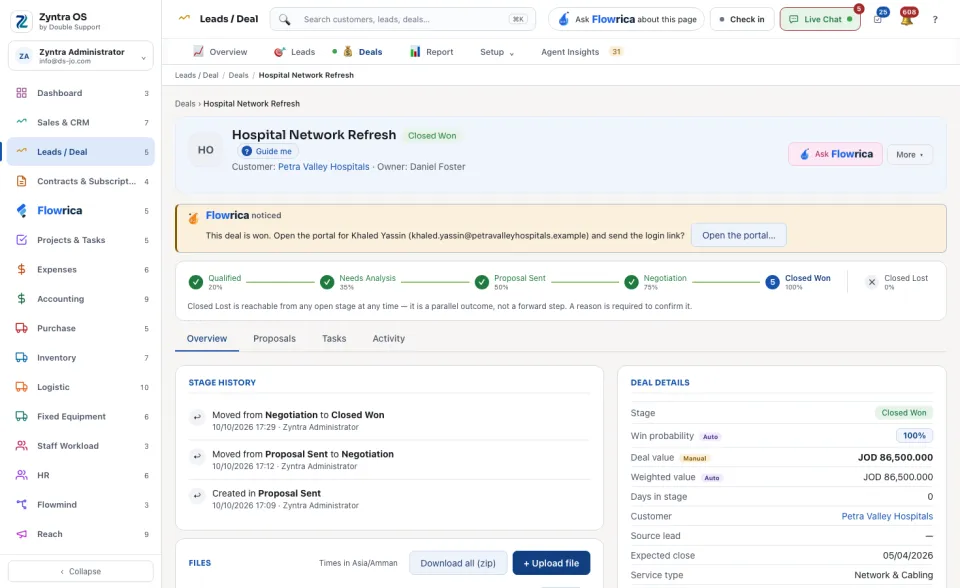
Task: Open Flowmind sidebar icon
Action: tap(21, 505)
